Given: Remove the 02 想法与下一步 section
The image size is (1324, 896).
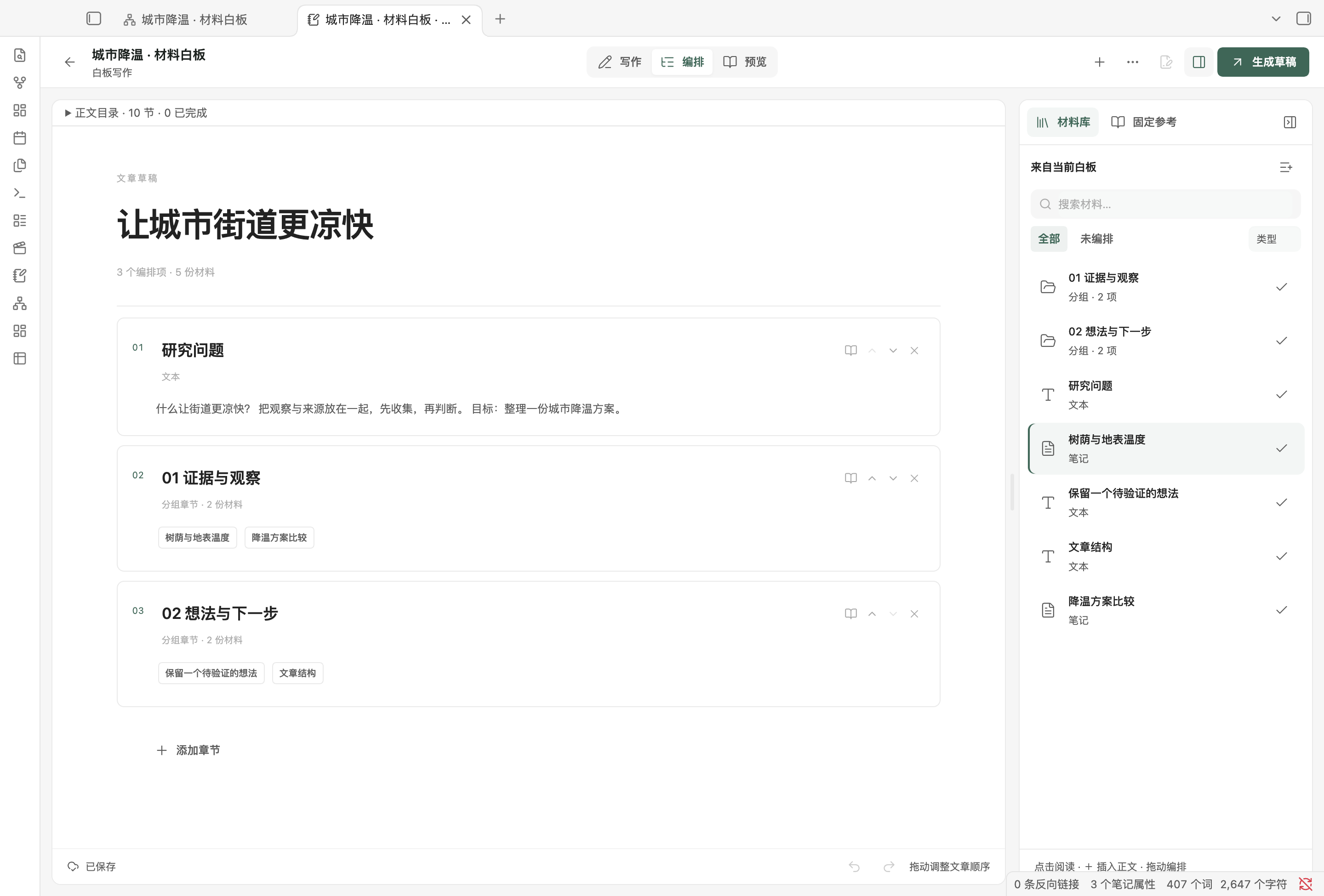Looking at the screenshot, I should point(914,614).
